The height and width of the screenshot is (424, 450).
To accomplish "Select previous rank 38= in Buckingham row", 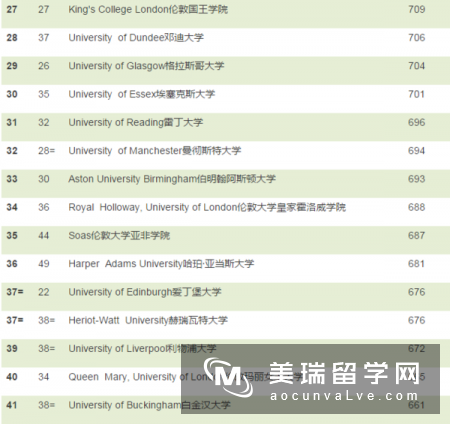I will click(x=46, y=405).
